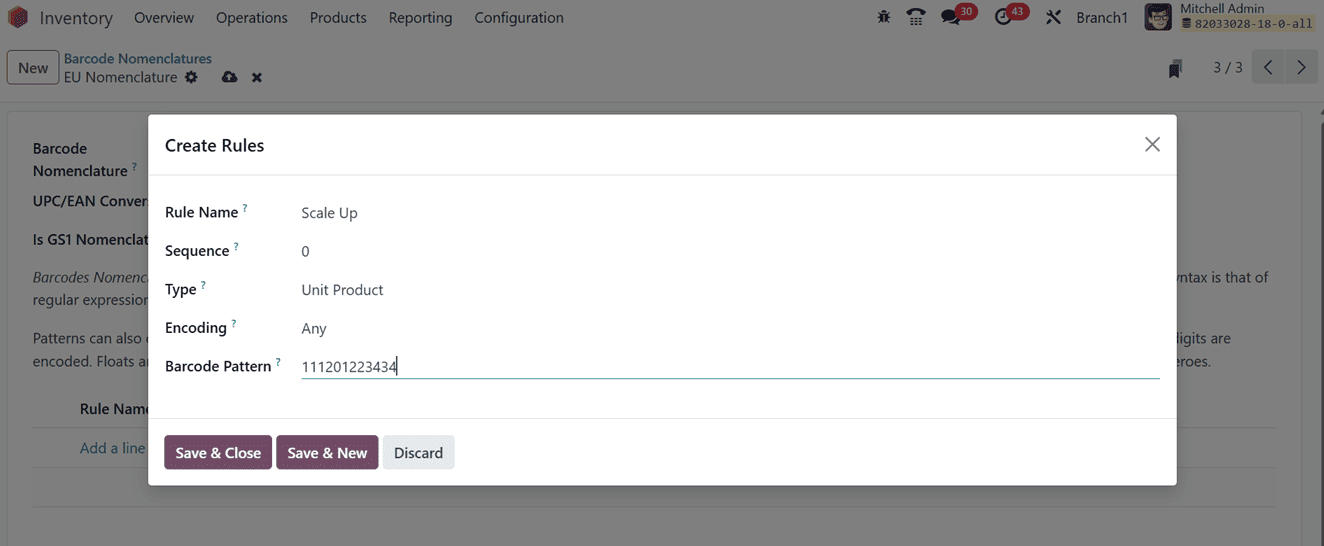This screenshot has width=1324, height=546.
Task: Show help tooltip for Encoding
Action: coord(234,323)
